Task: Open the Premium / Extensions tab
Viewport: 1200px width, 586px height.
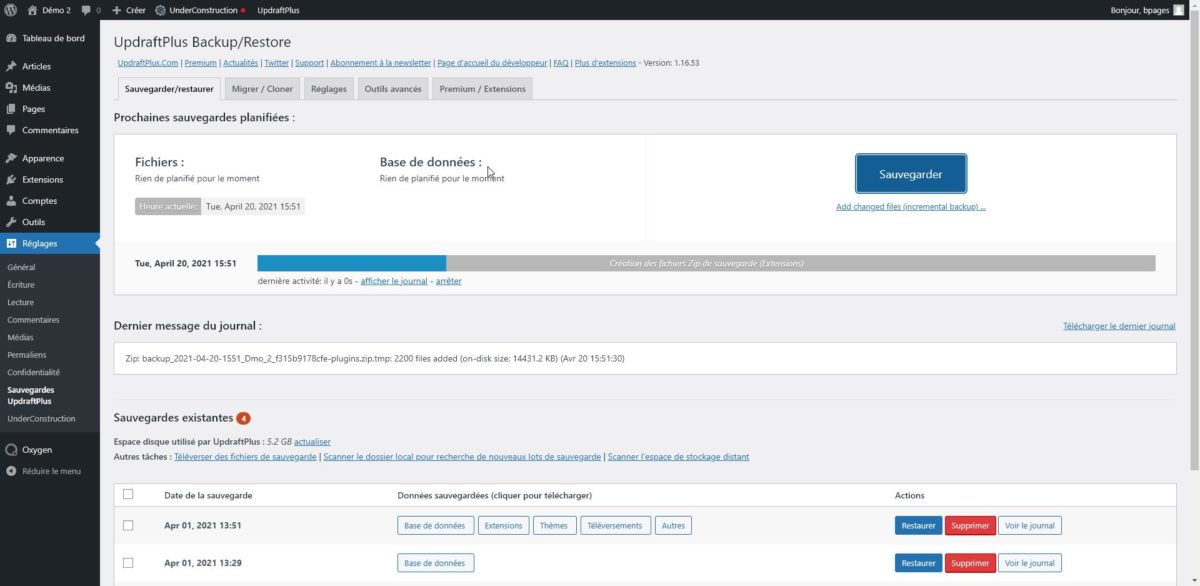Action: point(482,89)
